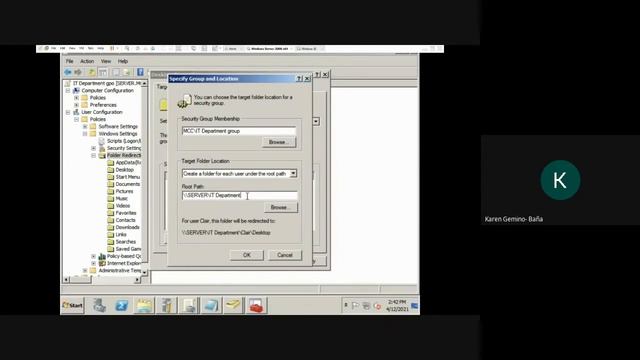Open Windows PowerShell from the taskbar

(122, 305)
